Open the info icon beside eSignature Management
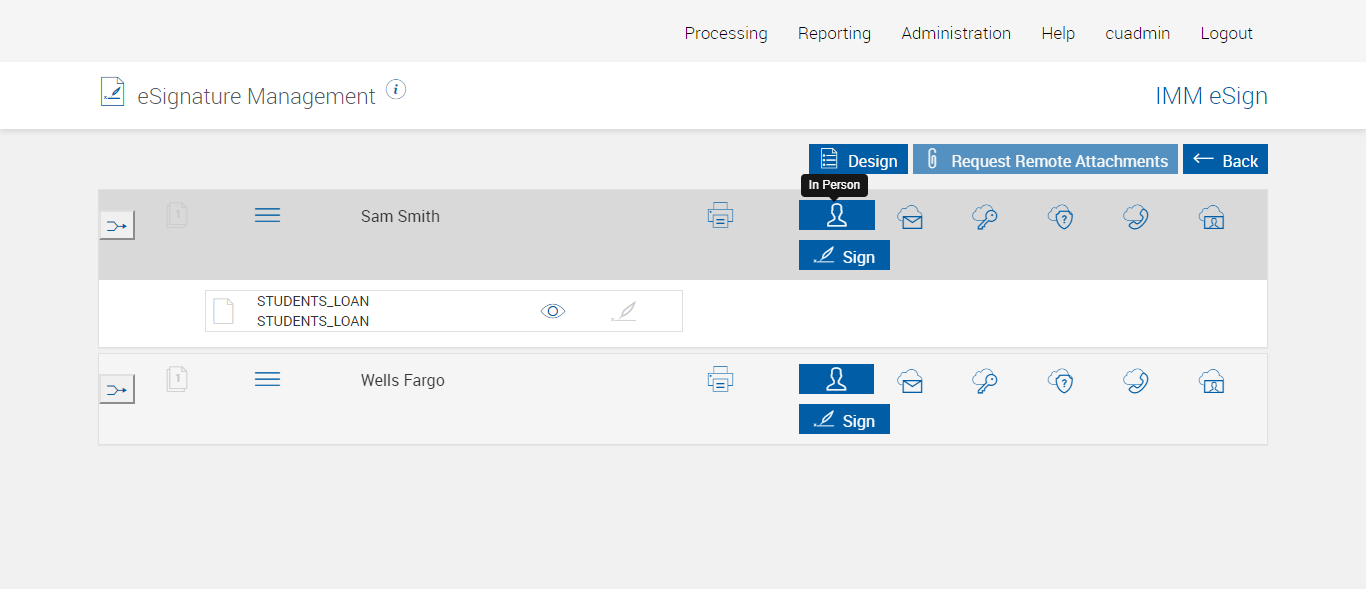Viewport: 1366px width, 589px height. pos(396,90)
